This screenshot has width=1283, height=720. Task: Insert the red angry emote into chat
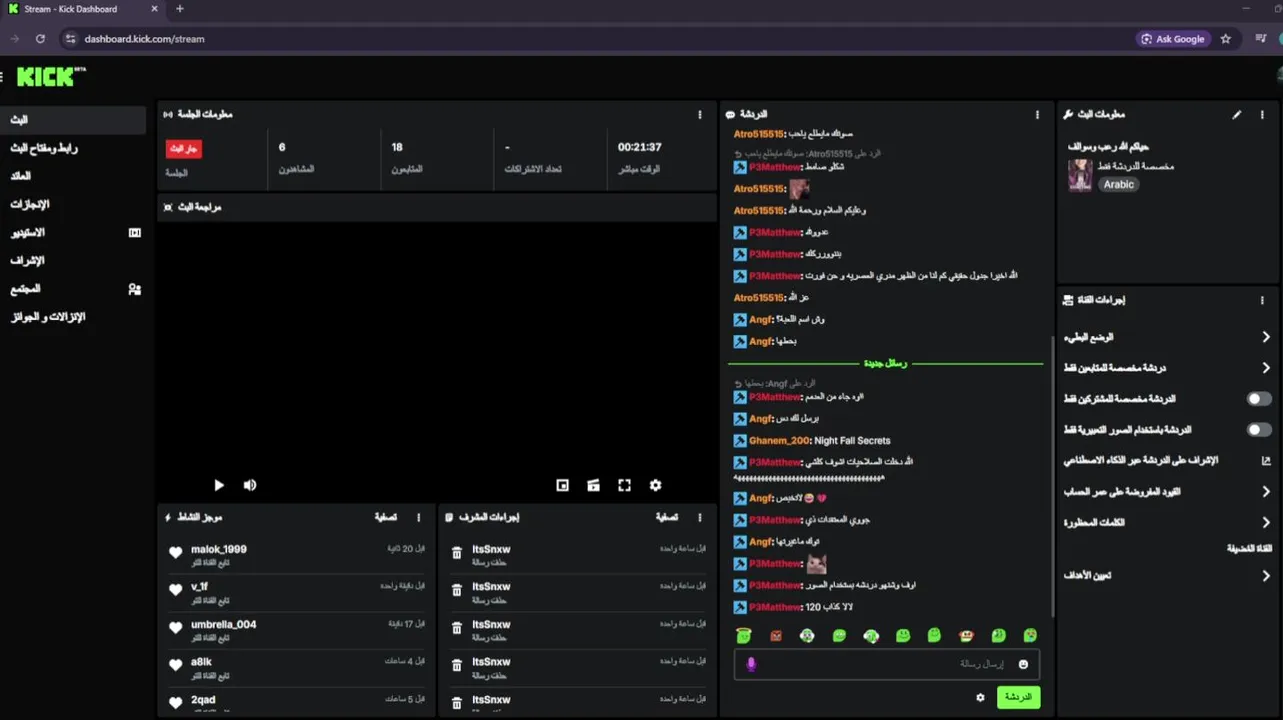pos(776,636)
